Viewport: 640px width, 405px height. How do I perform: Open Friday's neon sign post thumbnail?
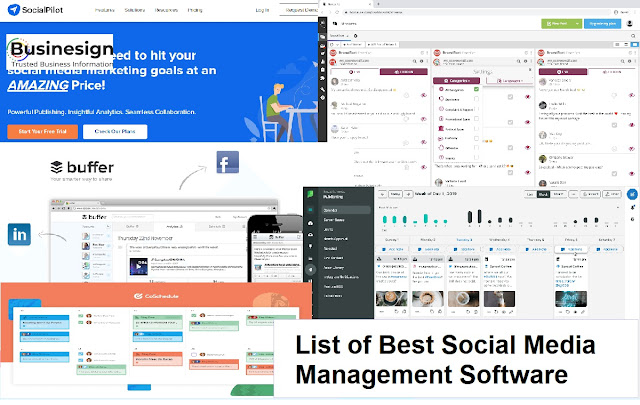[571, 298]
